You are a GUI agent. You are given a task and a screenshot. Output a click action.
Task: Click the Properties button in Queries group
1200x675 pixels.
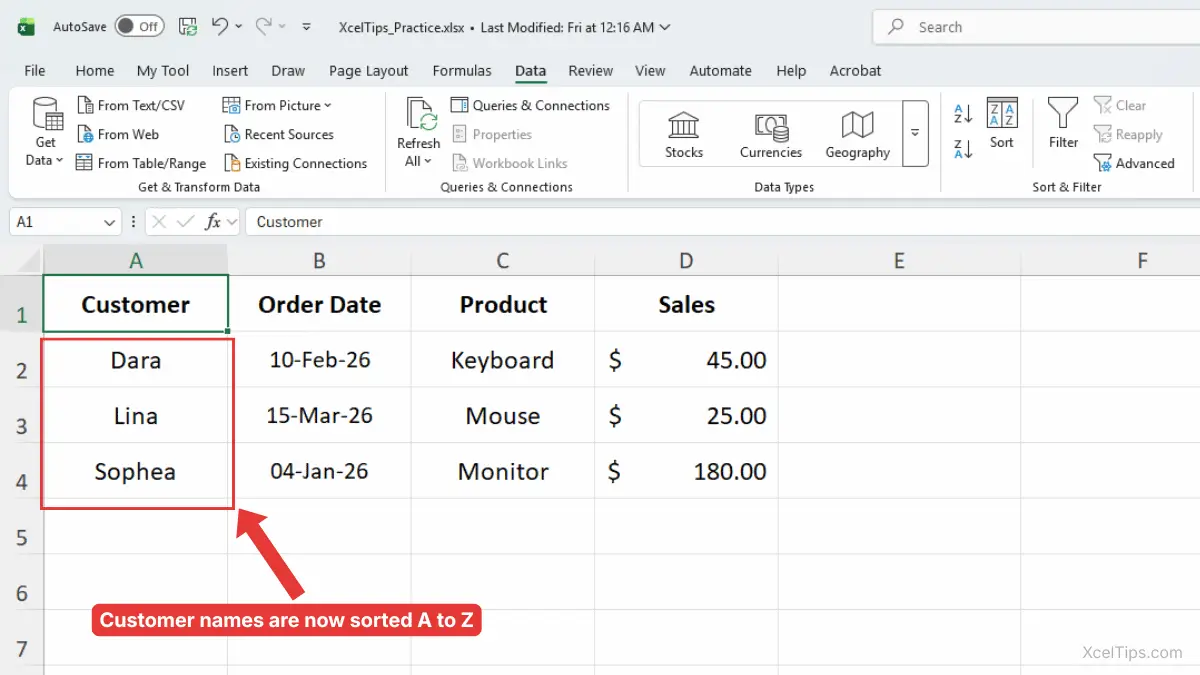tap(491, 134)
